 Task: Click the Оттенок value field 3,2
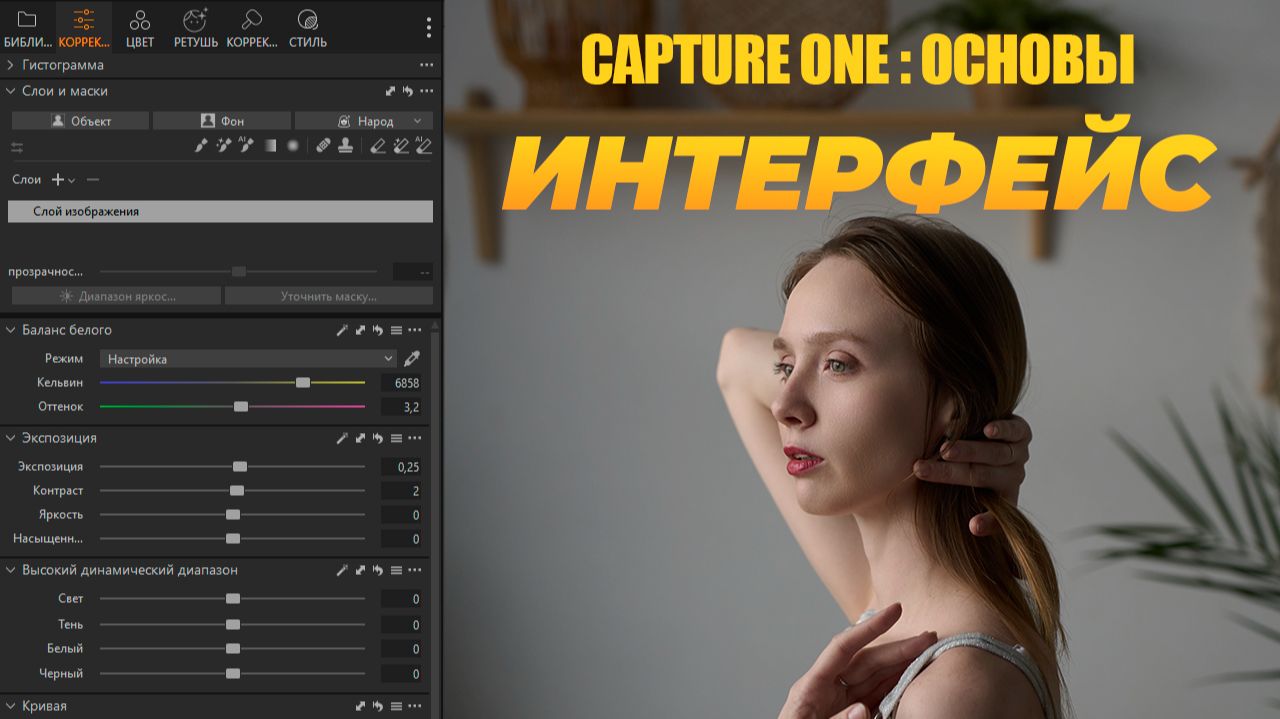401,407
